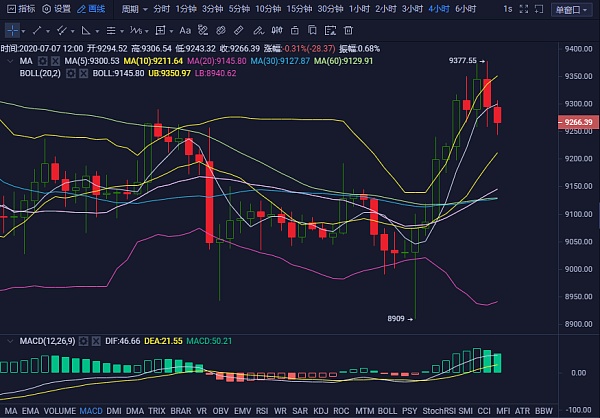Select the eraser brush tool
Image resolution: width=600 pixels, height=418 pixels.
(259, 30)
